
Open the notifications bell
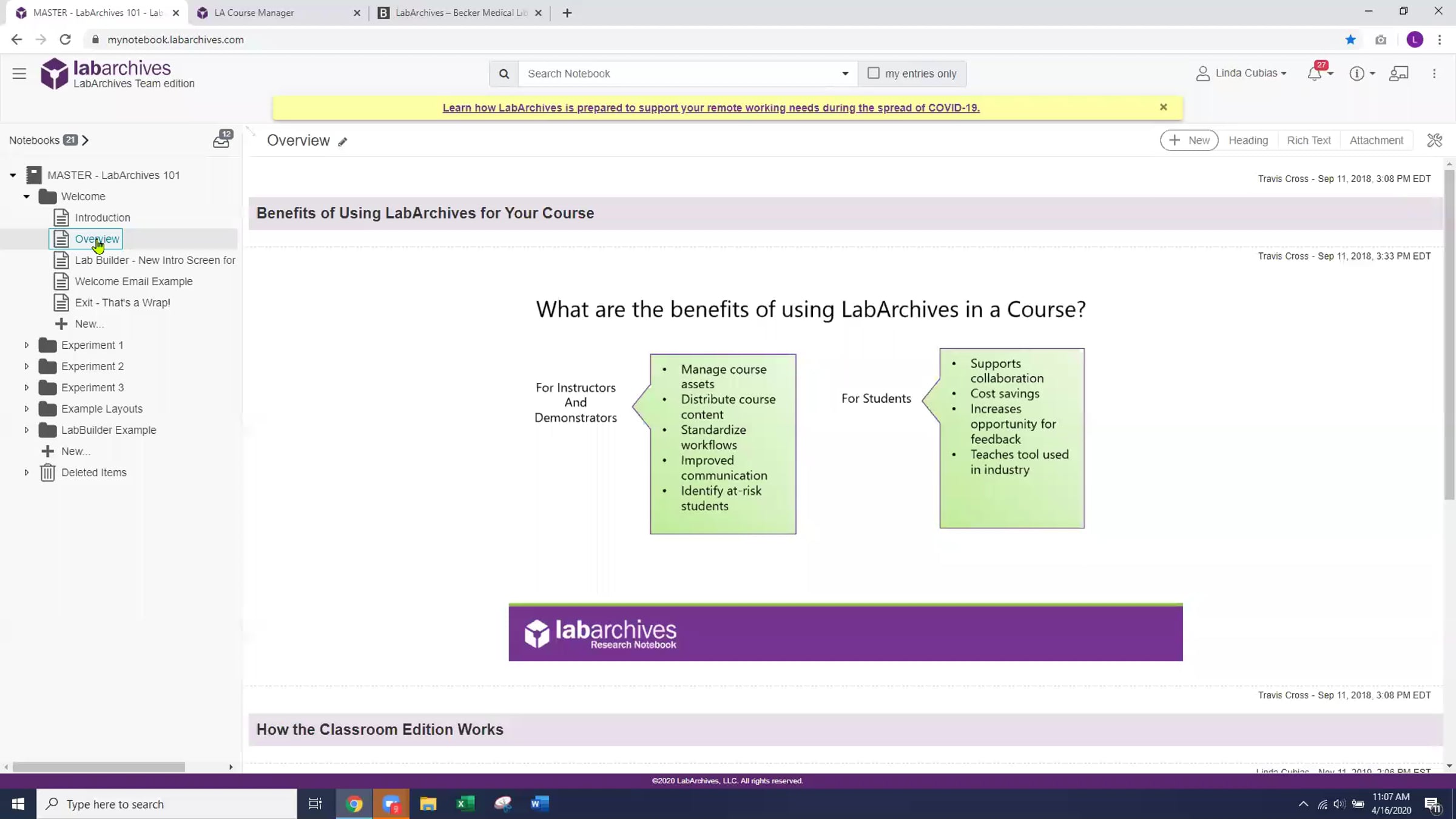[1314, 73]
